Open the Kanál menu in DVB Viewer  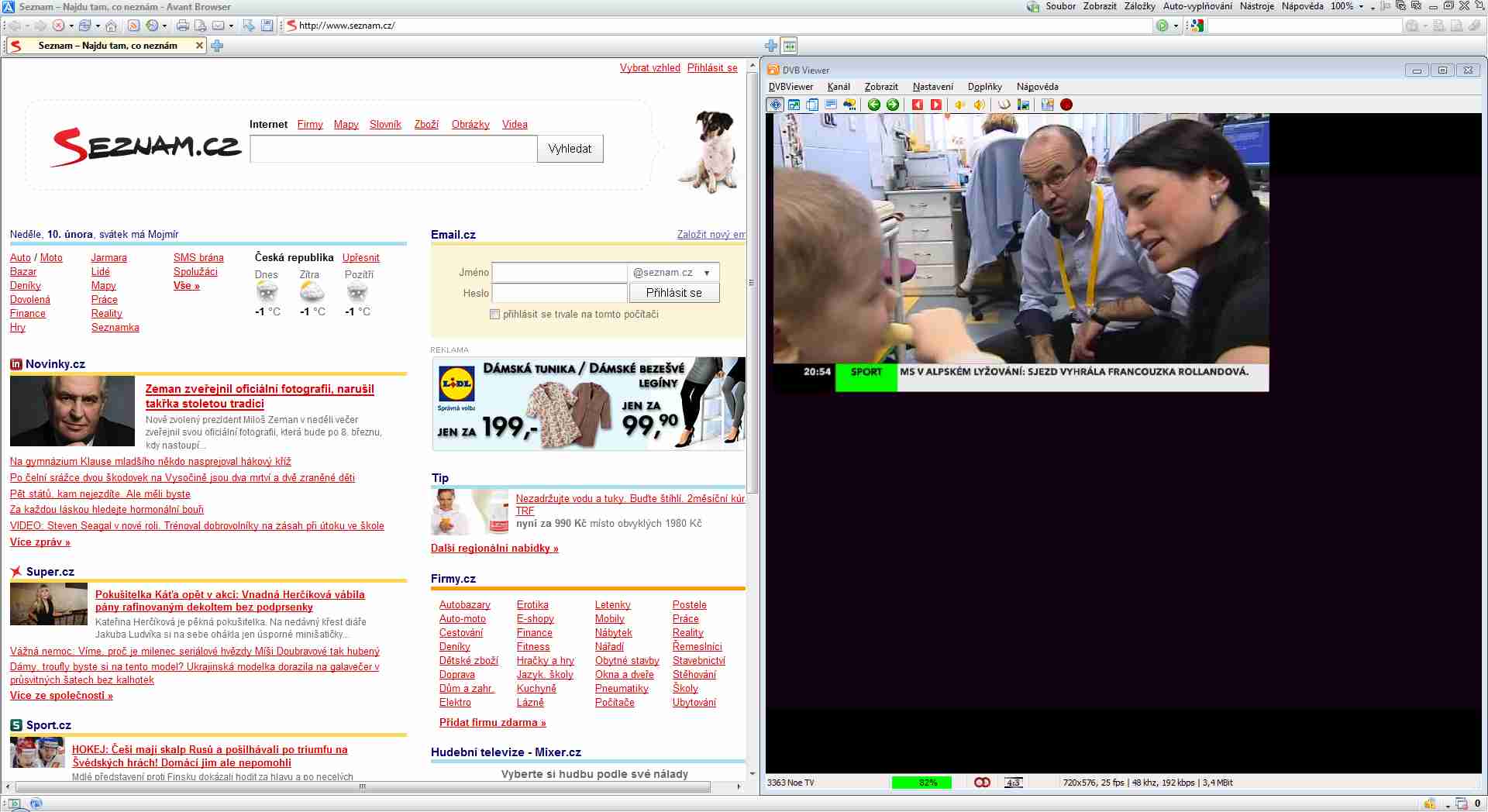[x=839, y=87]
